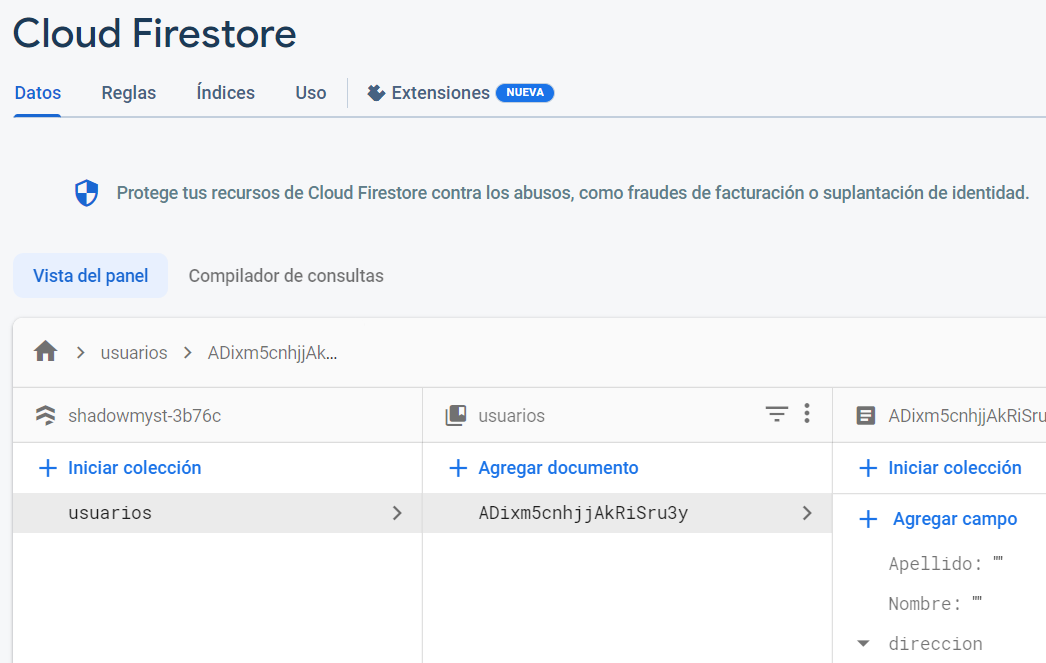The image size is (1046, 663).
Task: Click Agregar documento
Action: [x=558, y=468]
